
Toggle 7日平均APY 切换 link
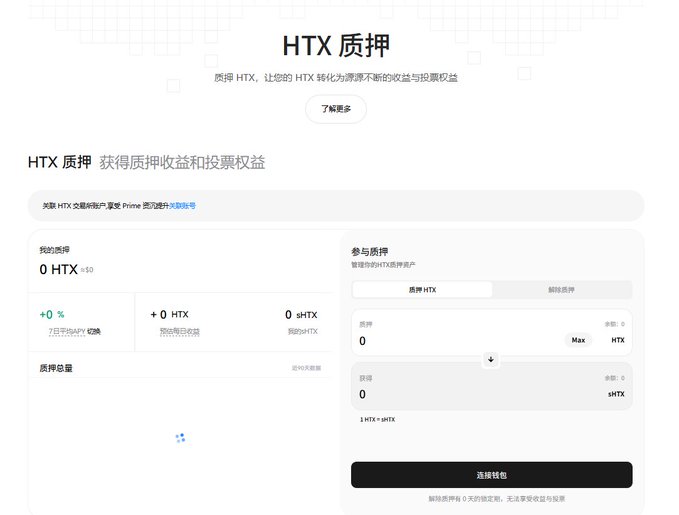[94, 331]
